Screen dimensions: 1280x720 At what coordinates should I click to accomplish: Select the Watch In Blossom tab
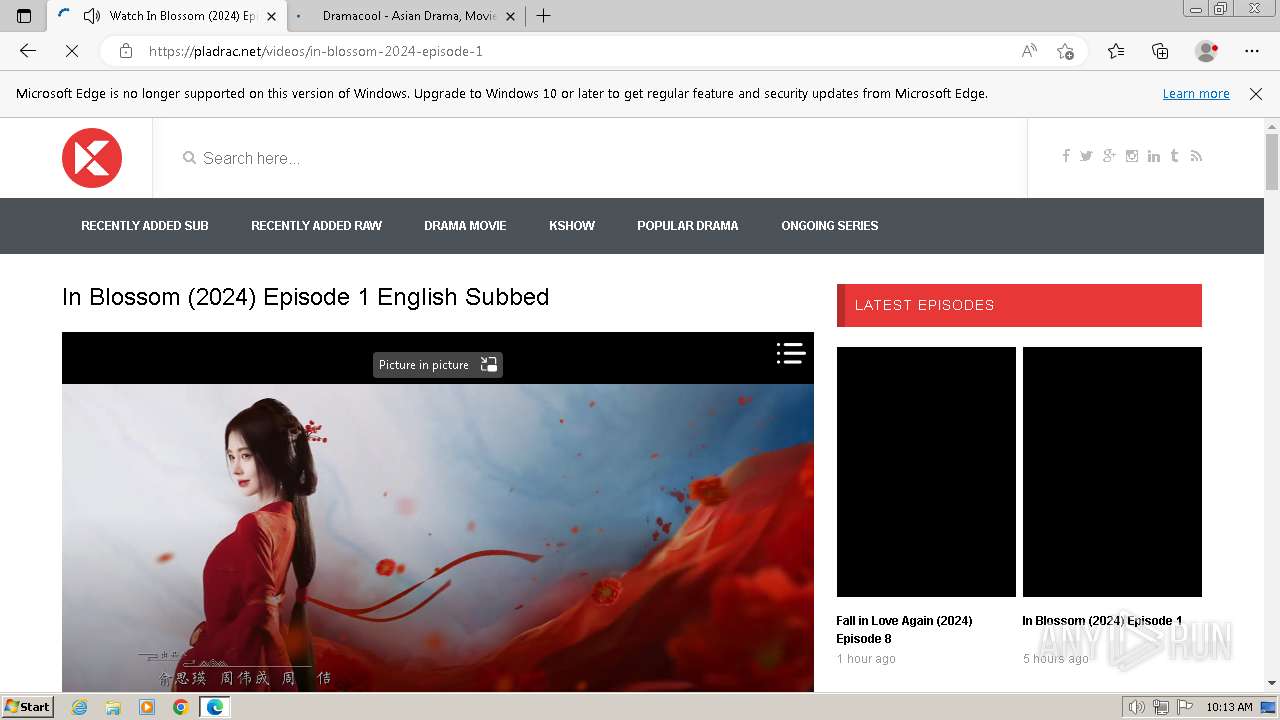[x=168, y=16]
